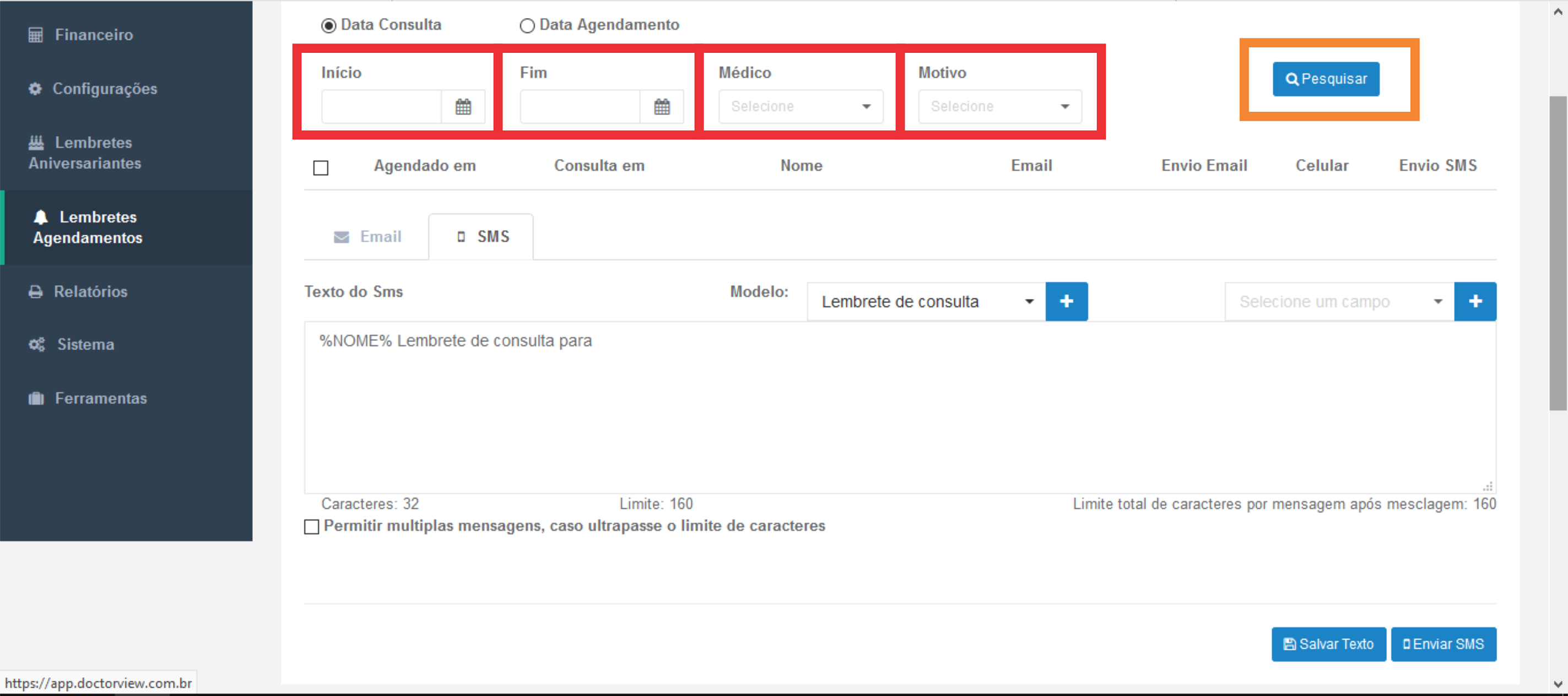Select the Data Consulta radio option
Screen dimensions: 1568x696
329,25
